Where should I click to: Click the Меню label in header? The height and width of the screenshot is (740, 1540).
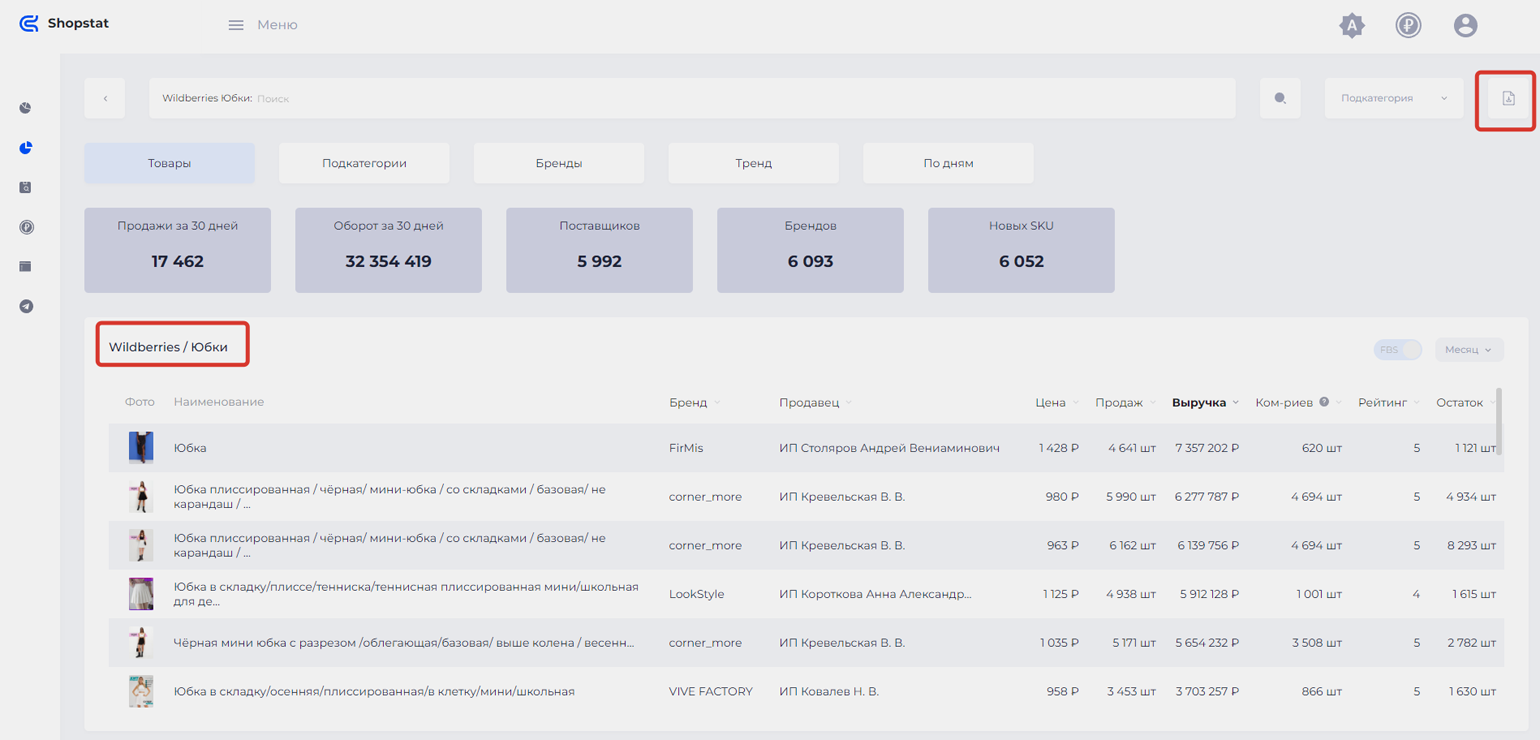click(x=277, y=25)
